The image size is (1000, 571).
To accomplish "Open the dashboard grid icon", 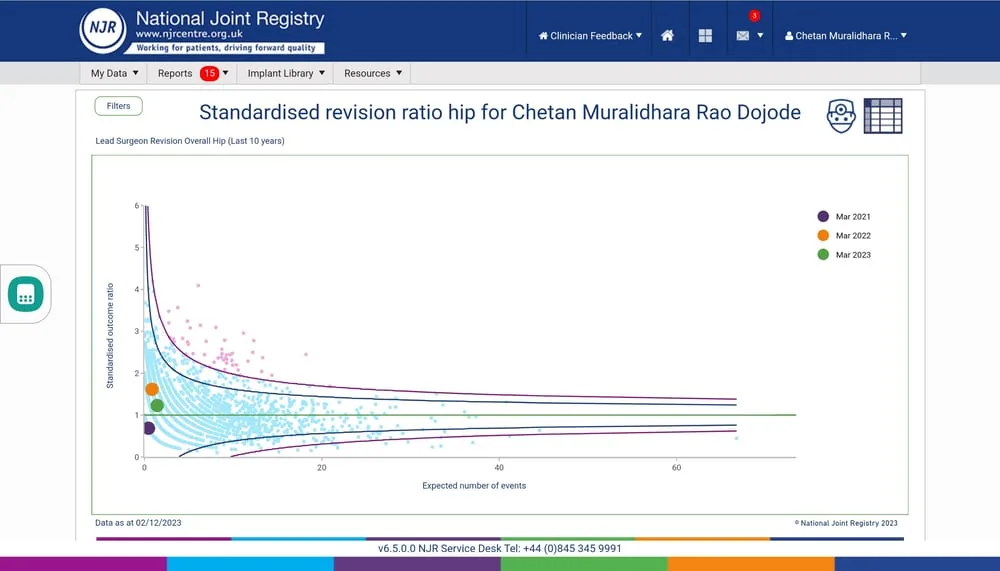I will point(705,36).
